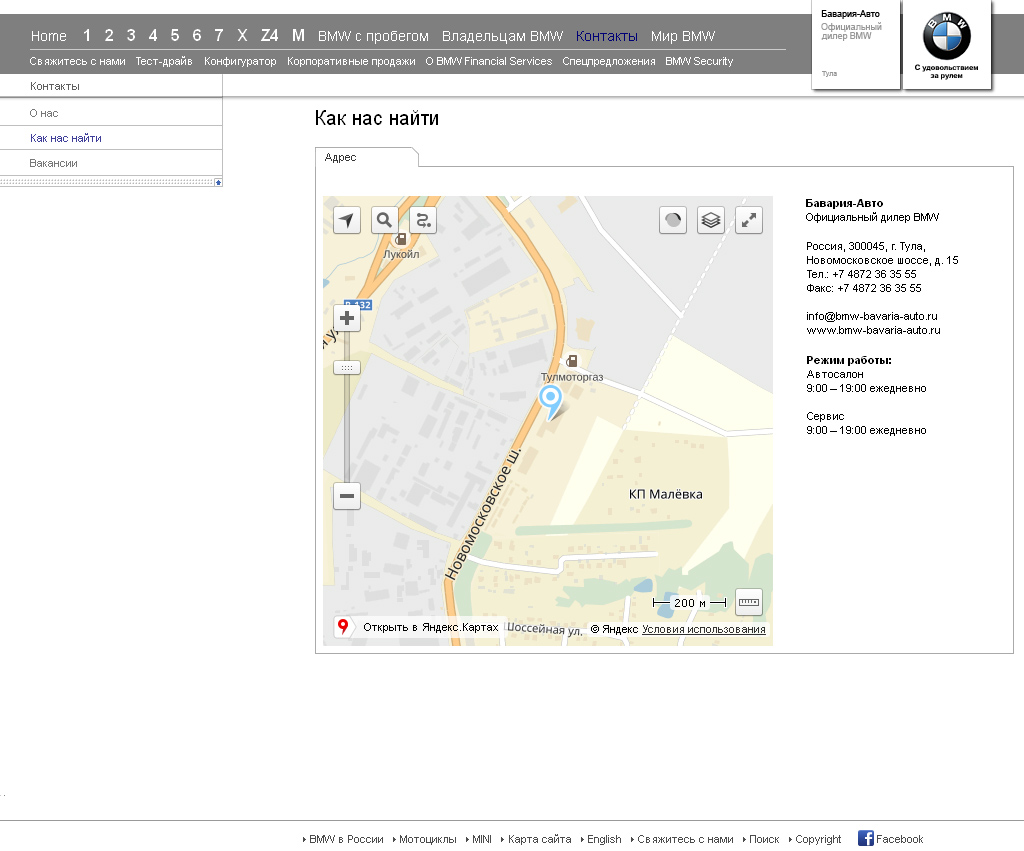The height and width of the screenshot is (851, 1024).
Task: Open MINI footer link
Action: (x=481, y=839)
